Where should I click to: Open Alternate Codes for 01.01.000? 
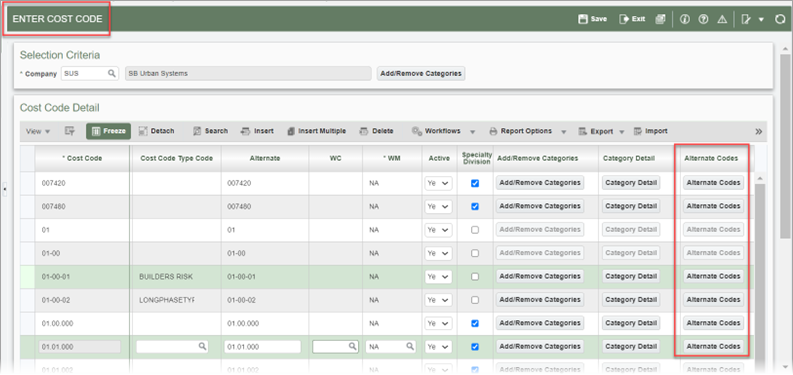[x=713, y=346]
